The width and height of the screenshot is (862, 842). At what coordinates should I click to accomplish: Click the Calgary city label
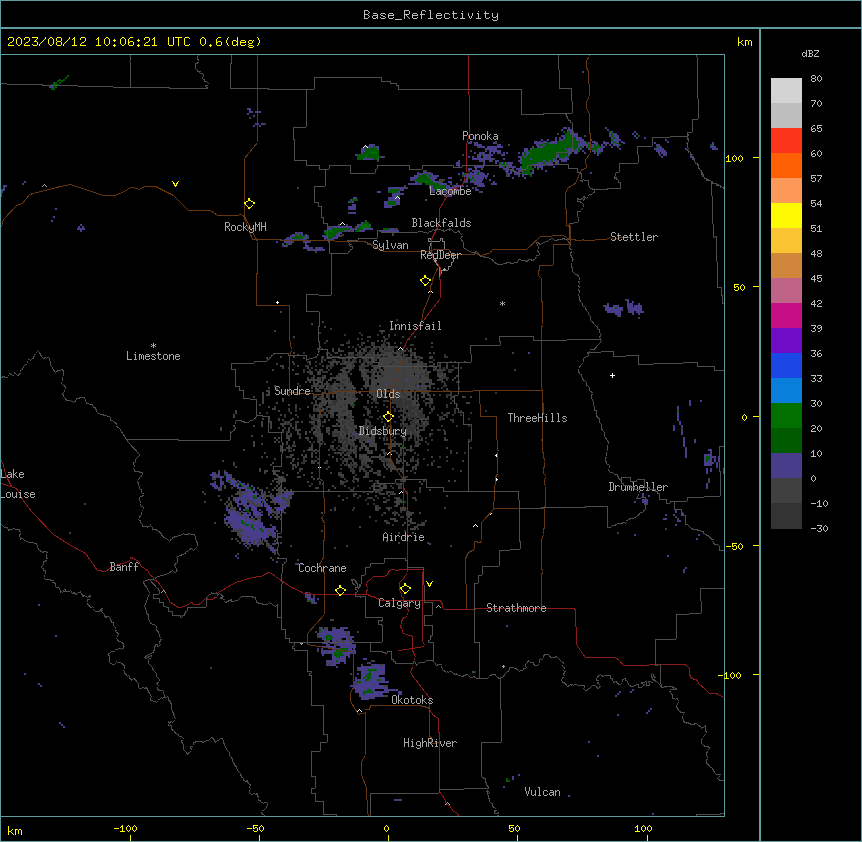pos(399,603)
